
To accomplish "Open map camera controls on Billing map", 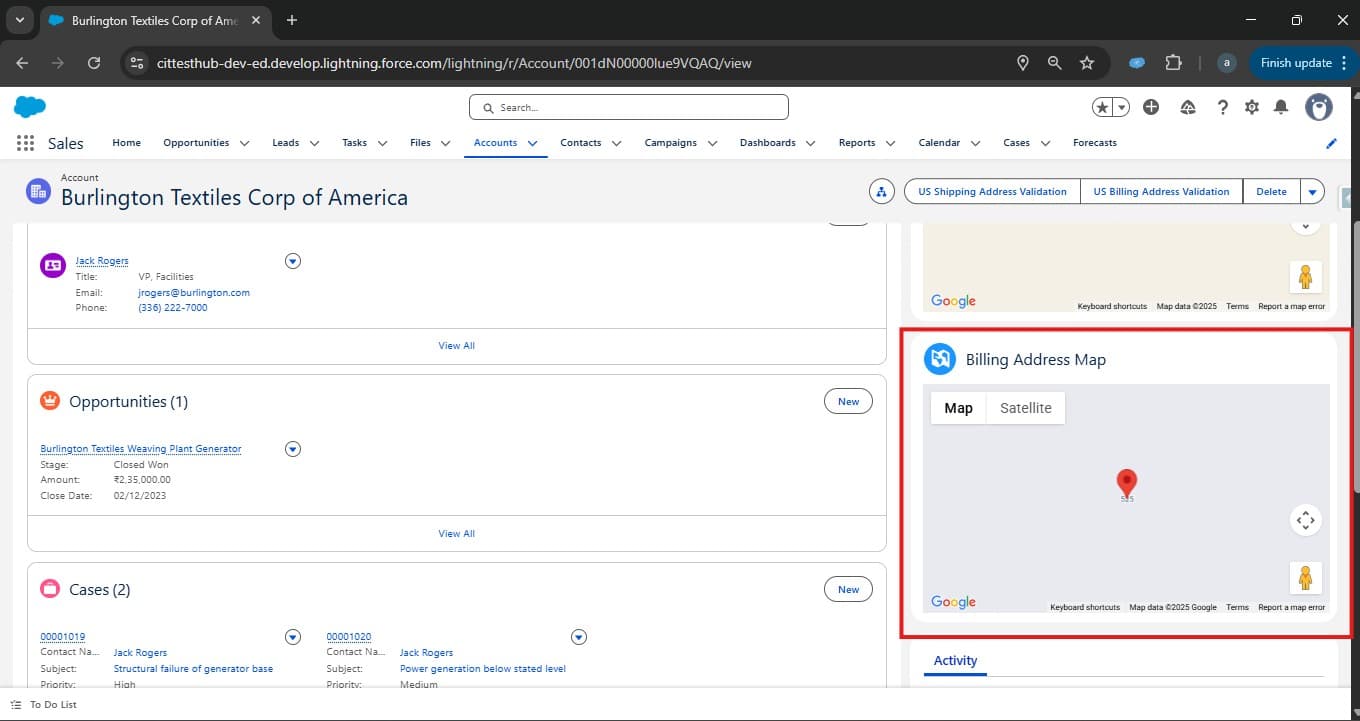I will click(x=1305, y=520).
